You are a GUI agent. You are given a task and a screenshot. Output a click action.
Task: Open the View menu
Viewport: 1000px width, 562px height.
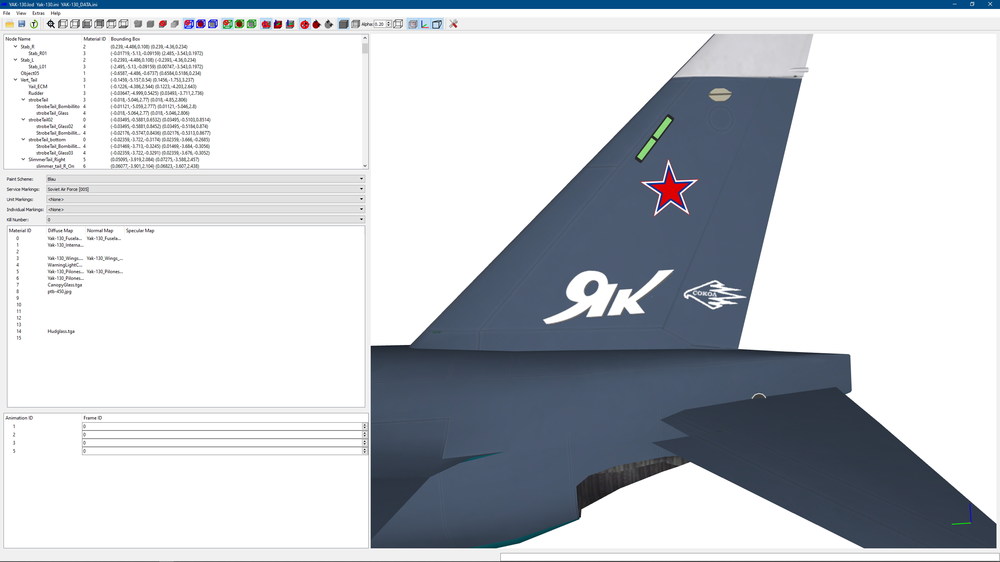point(21,13)
